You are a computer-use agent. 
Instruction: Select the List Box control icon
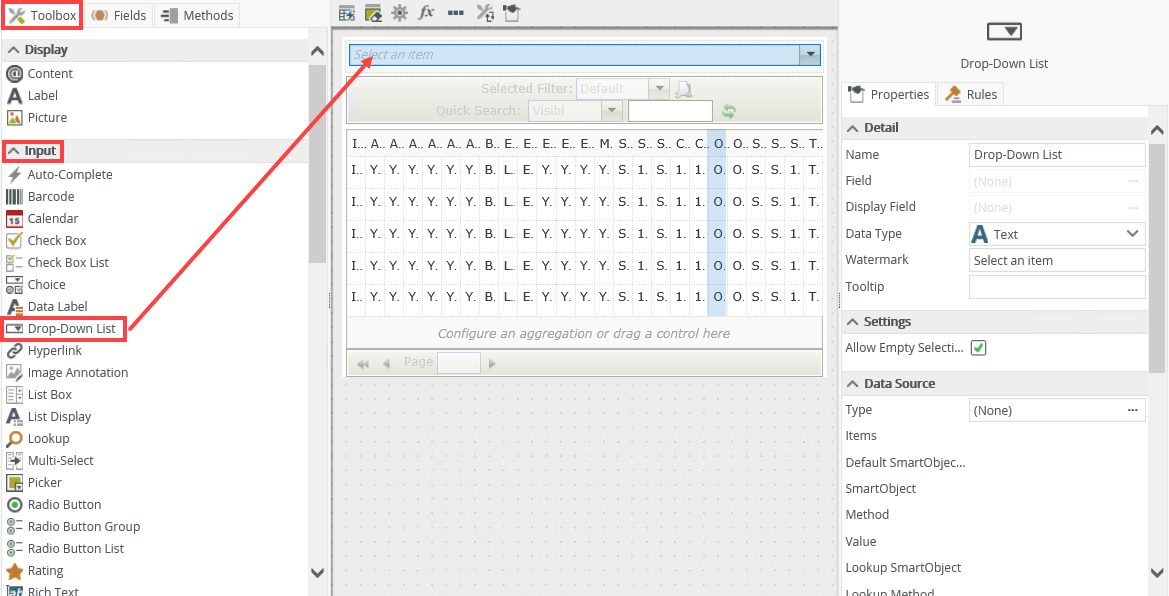(14, 395)
